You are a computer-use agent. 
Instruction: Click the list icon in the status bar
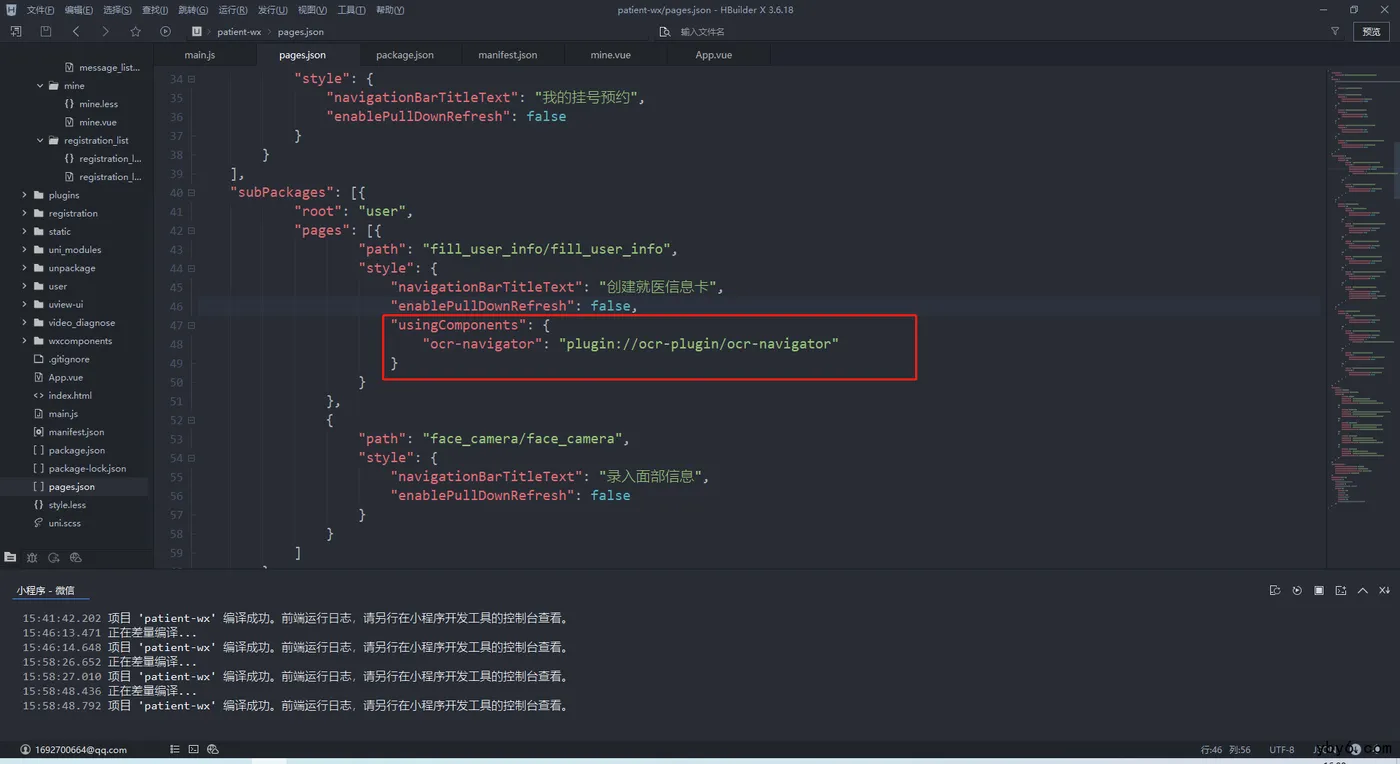coord(175,749)
